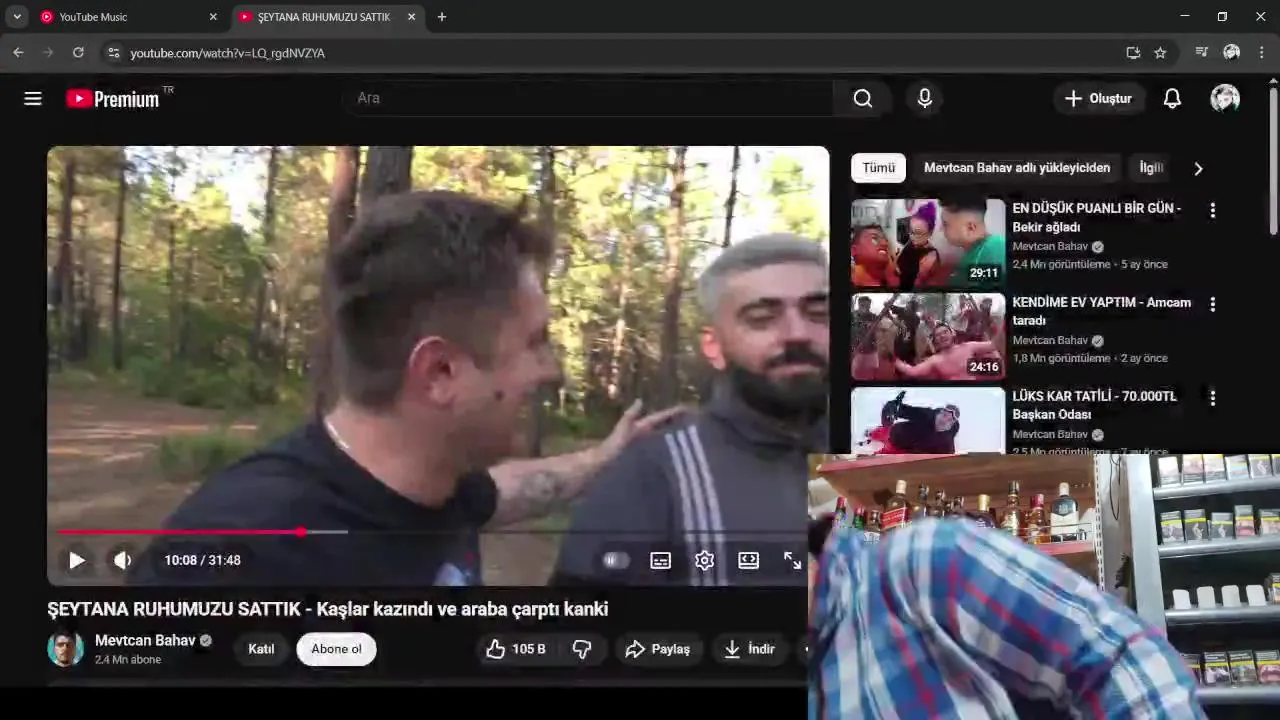The image size is (1280, 720).
Task: Open LÜKS KAR TATİLİ video title
Action: (1094, 405)
